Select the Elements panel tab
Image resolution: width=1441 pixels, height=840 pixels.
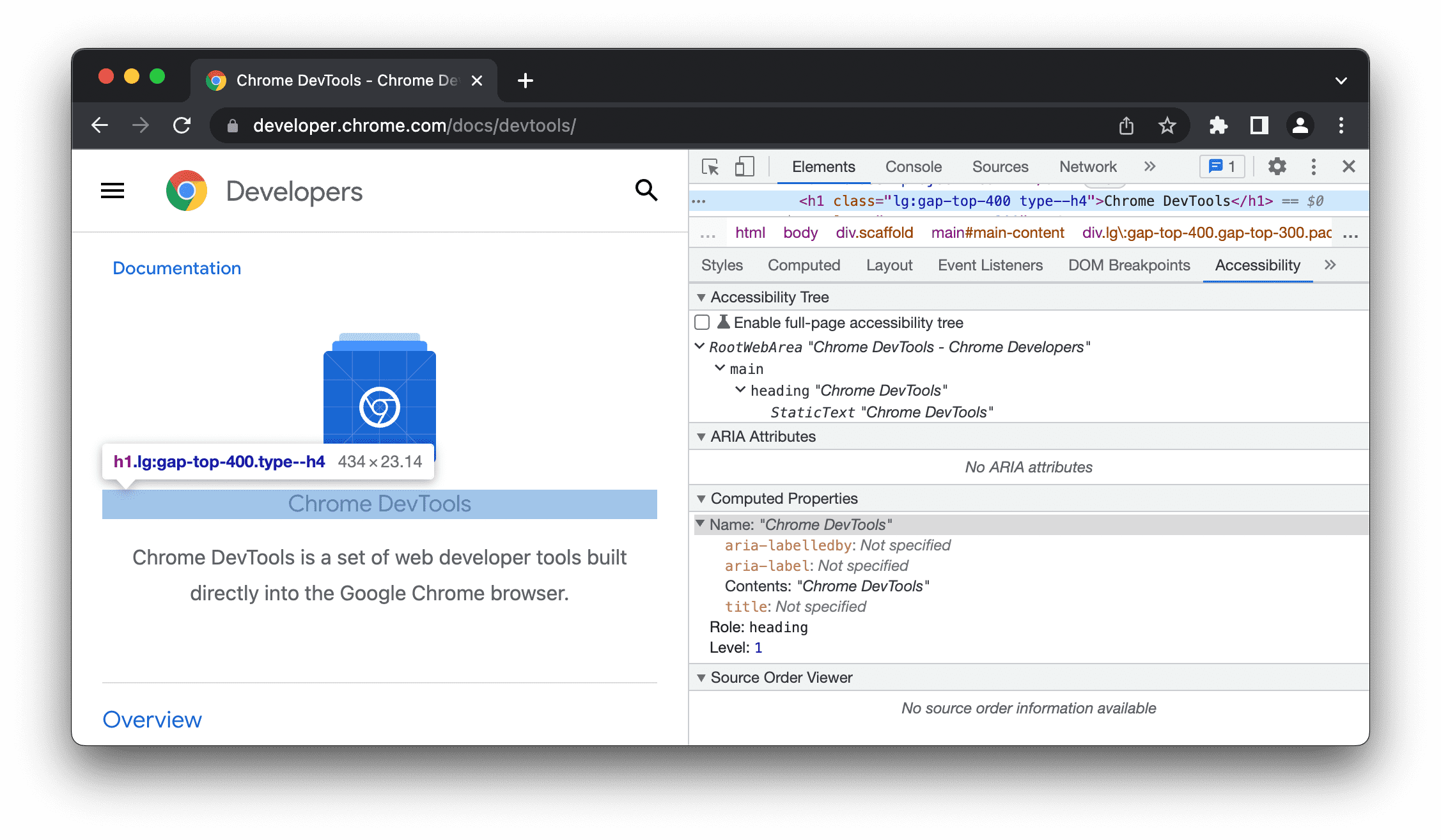coord(823,167)
